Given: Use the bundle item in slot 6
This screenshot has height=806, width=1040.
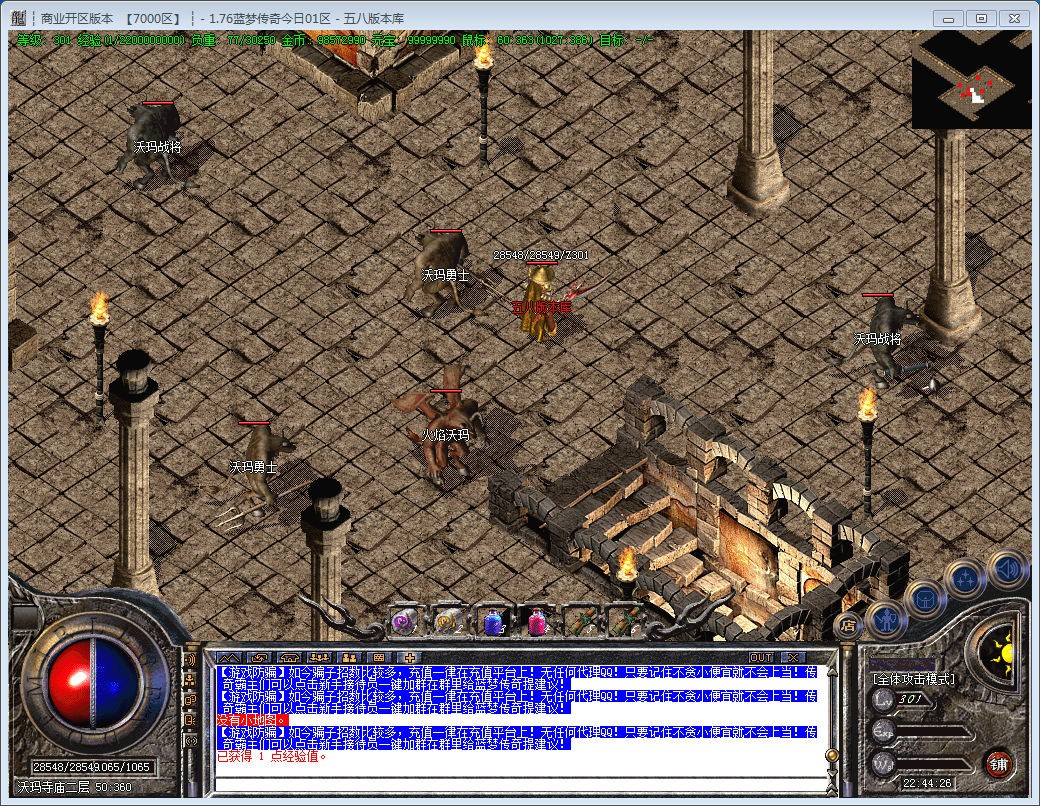Looking at the screenshot, I should (623, 622).
